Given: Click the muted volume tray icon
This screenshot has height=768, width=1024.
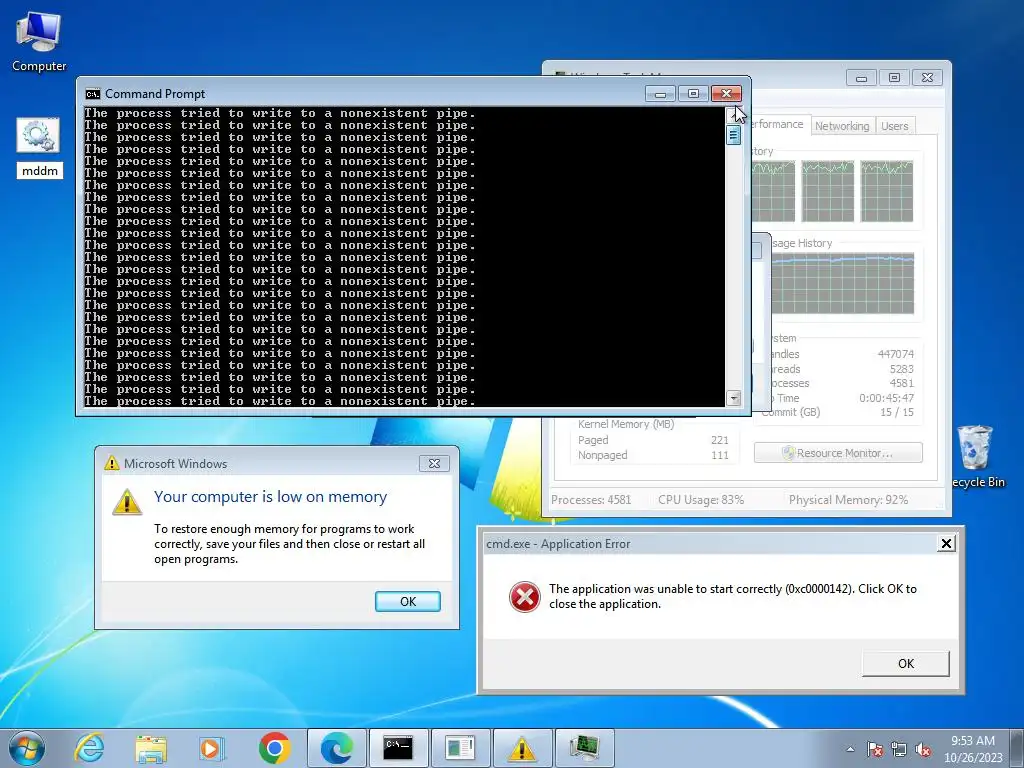Looking at the screenshot, I should (923, 749).
